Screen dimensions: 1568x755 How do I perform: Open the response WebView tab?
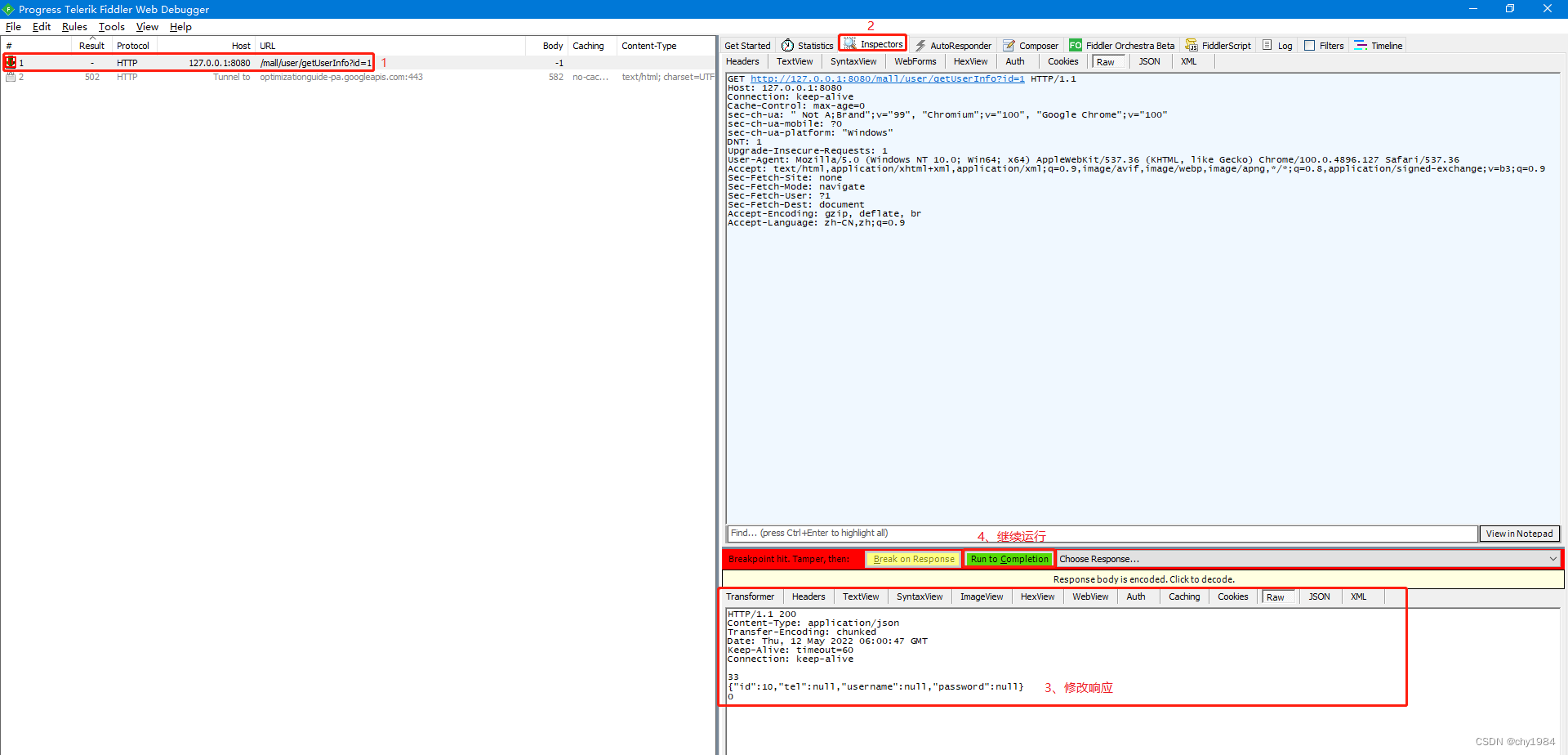coord(1090,596)
